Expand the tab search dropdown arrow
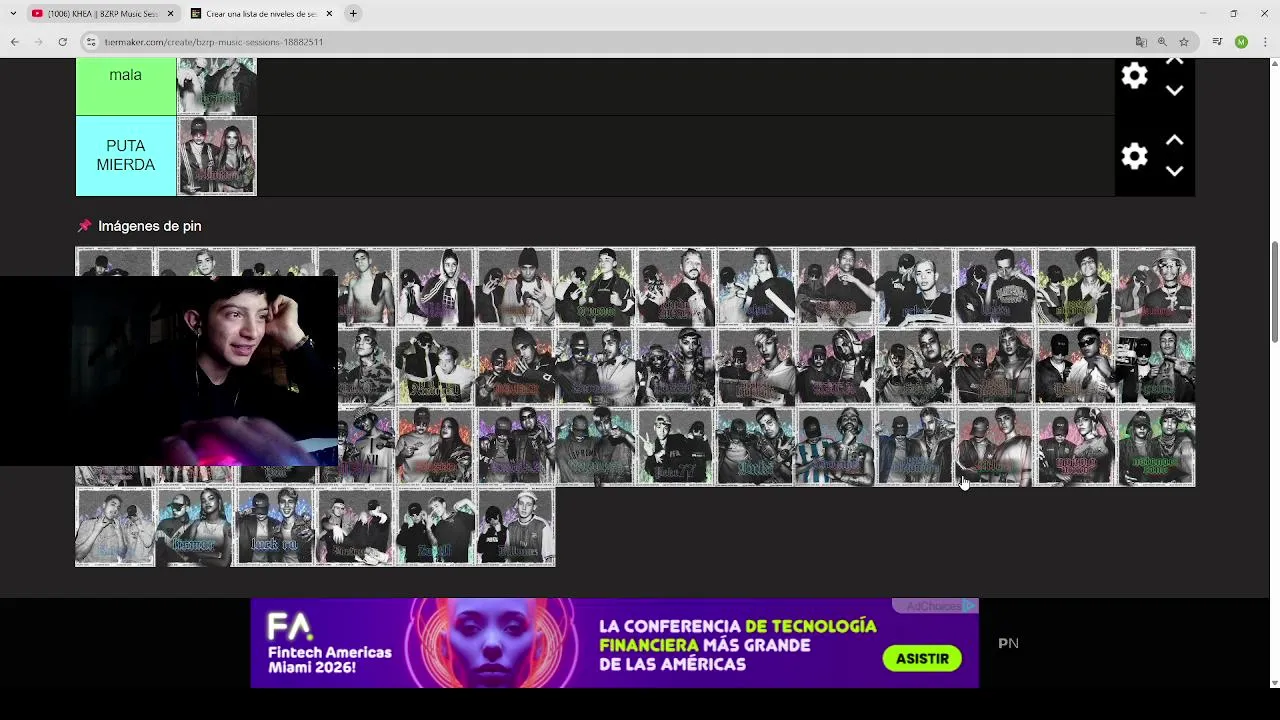 pyautogui.click(x=13, y=13)
